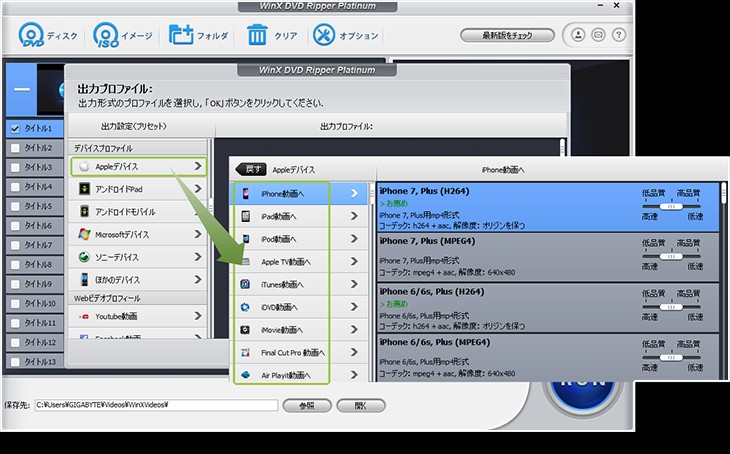Select iPhone 6/6s, Plus (MPEG4) profile

click(x=548, y=357)
